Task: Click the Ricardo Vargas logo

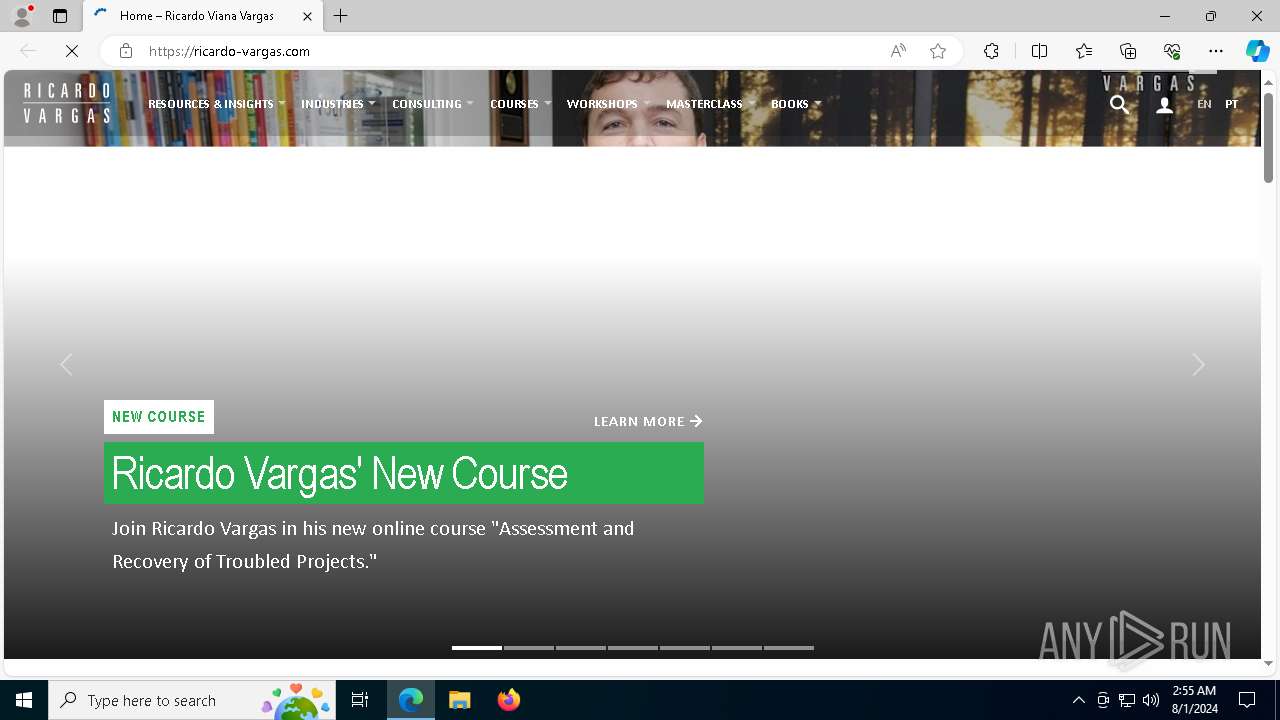Action: (67, 103)
